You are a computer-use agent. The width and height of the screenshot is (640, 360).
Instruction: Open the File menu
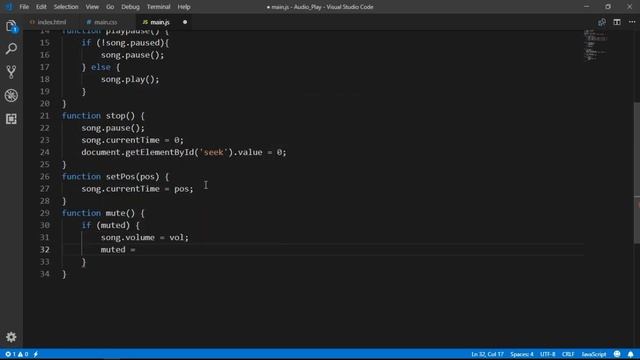[x=24, y=7]
